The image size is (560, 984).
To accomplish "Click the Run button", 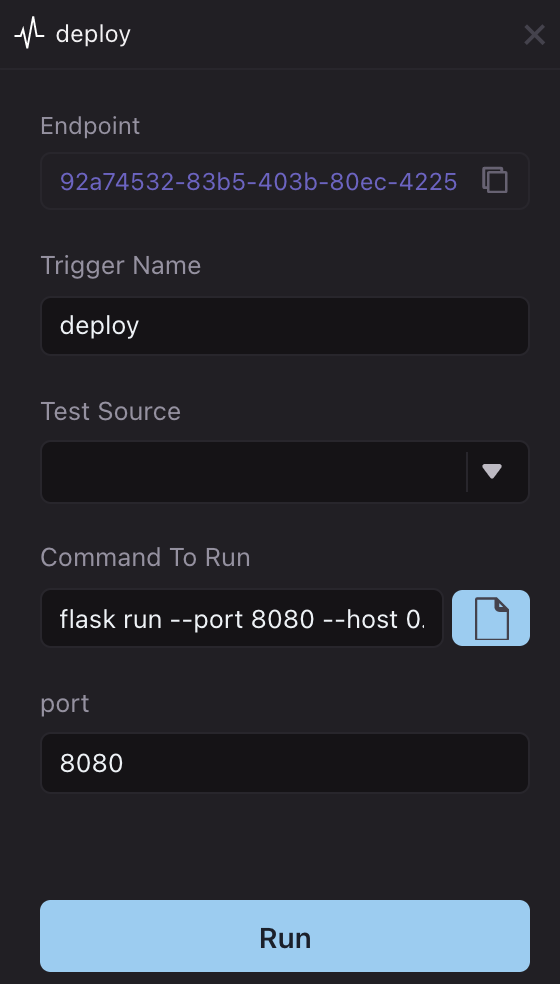I will [285, 936].
